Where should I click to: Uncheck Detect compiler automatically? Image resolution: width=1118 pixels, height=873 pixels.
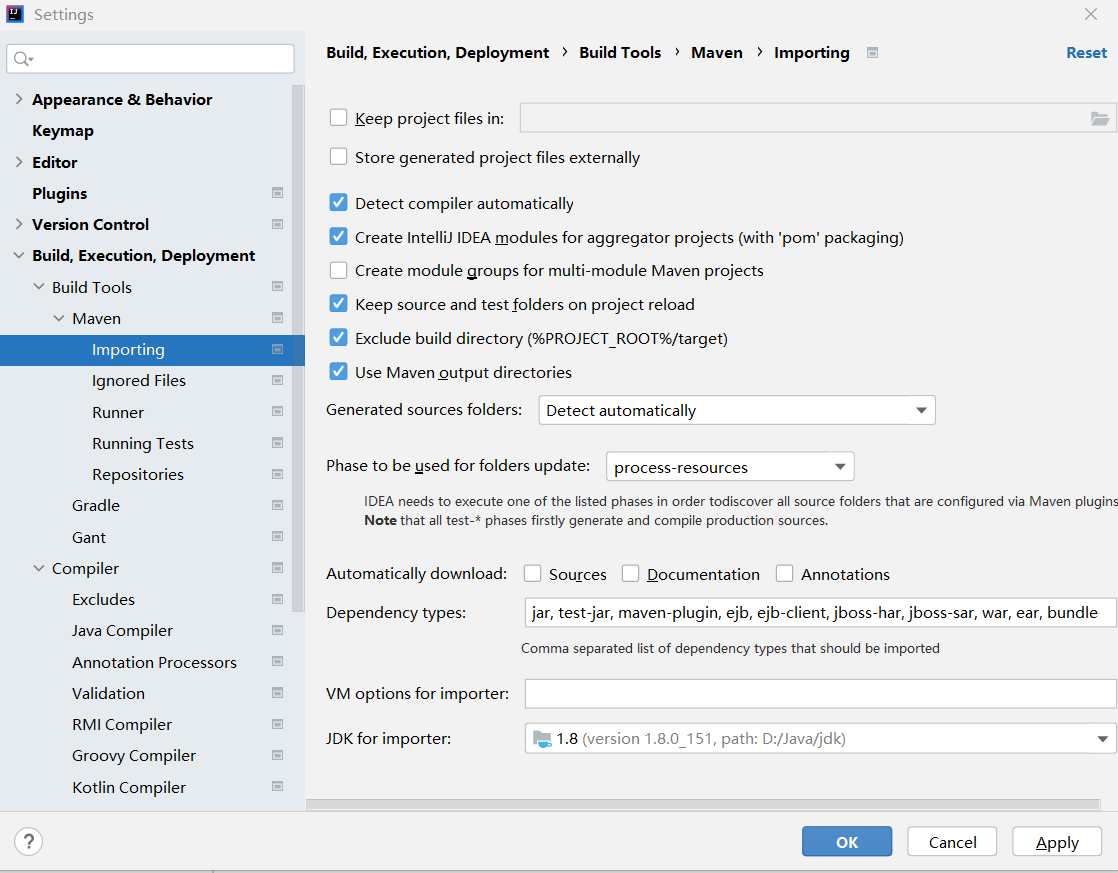click(339, 203)
